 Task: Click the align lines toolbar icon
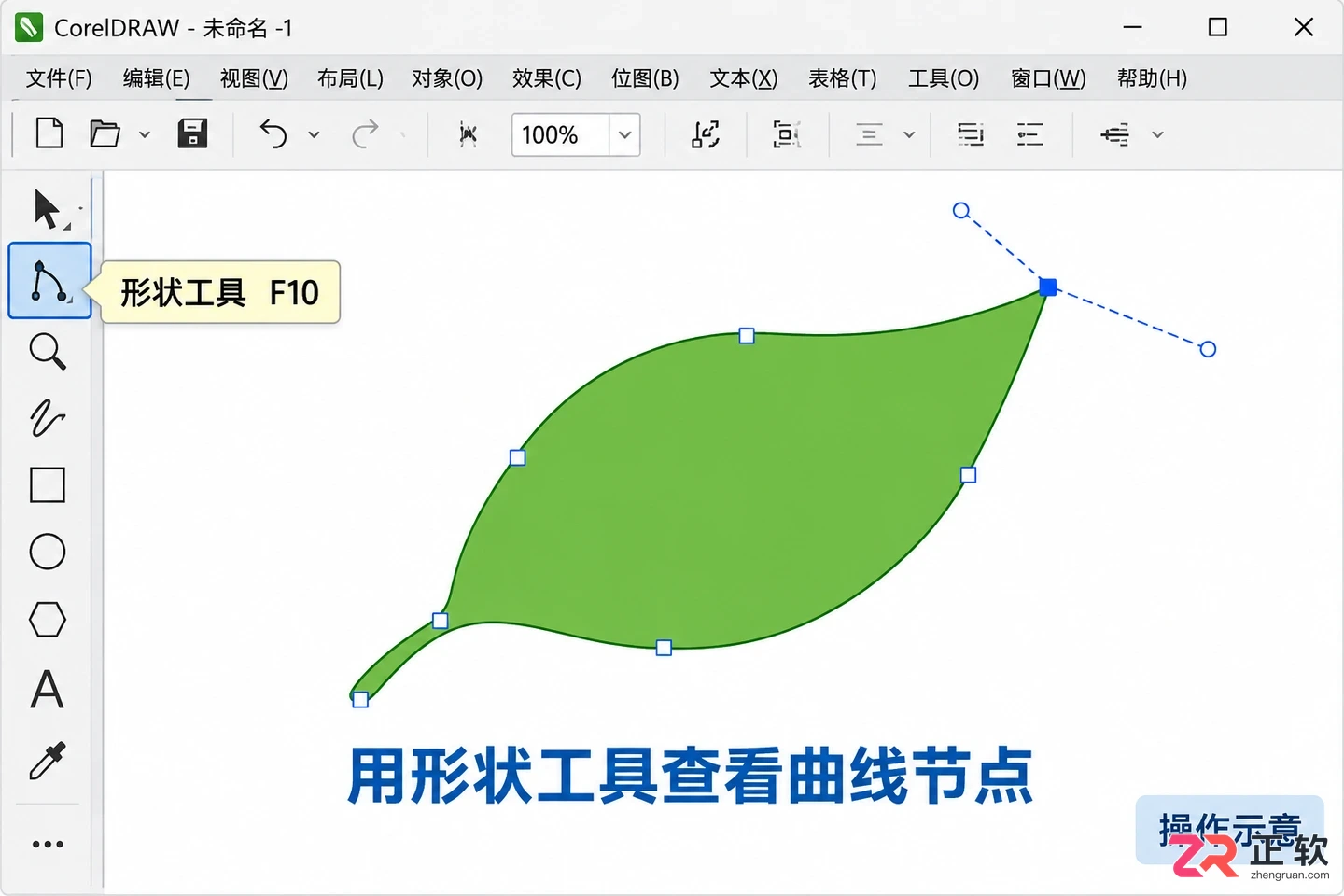(x=869, y=134)
